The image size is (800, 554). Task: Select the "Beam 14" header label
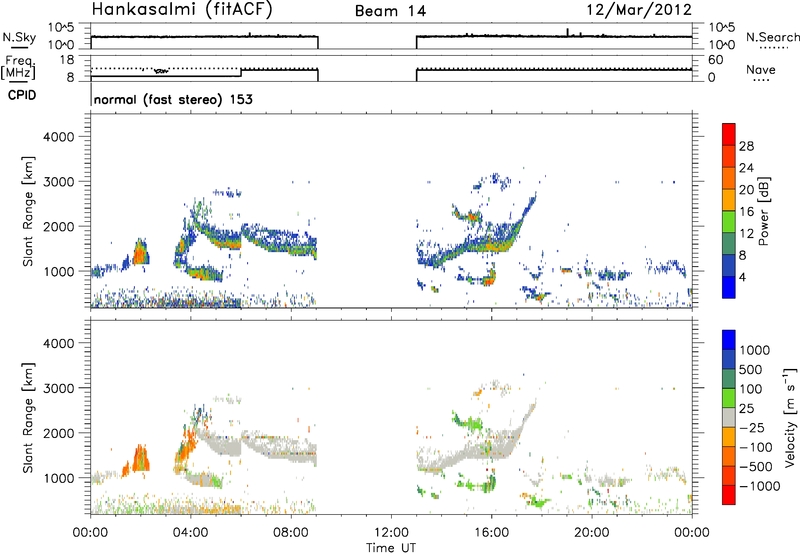(390, 11)
